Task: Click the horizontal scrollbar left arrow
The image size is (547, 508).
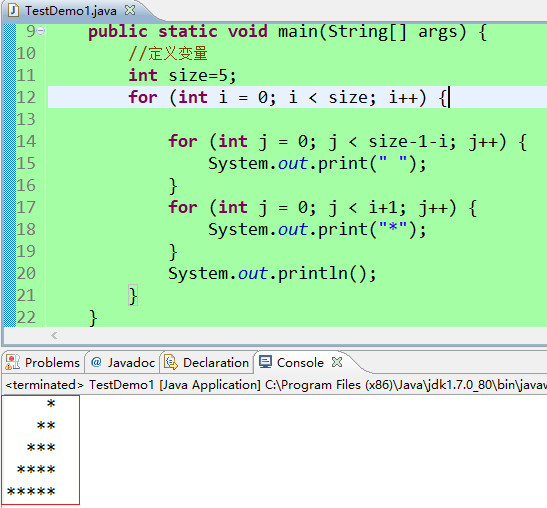Action: pyautogui.click(x=54, y=336)
